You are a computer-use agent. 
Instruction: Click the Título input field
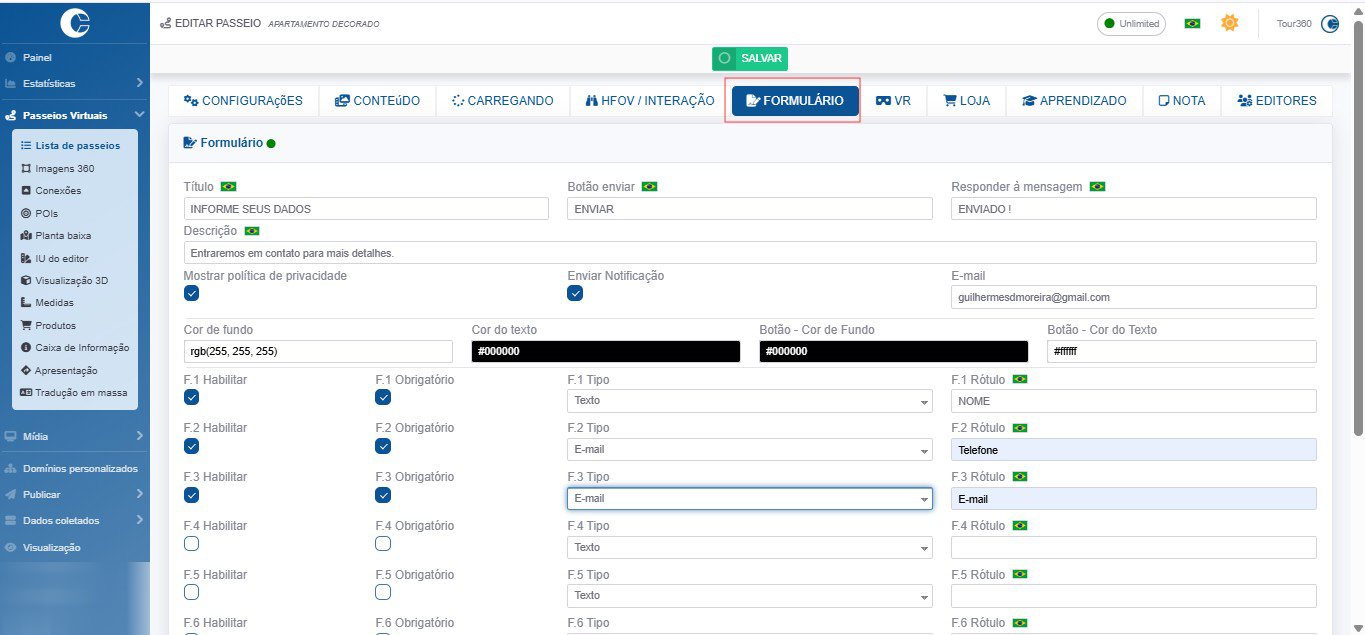[366, 209]
